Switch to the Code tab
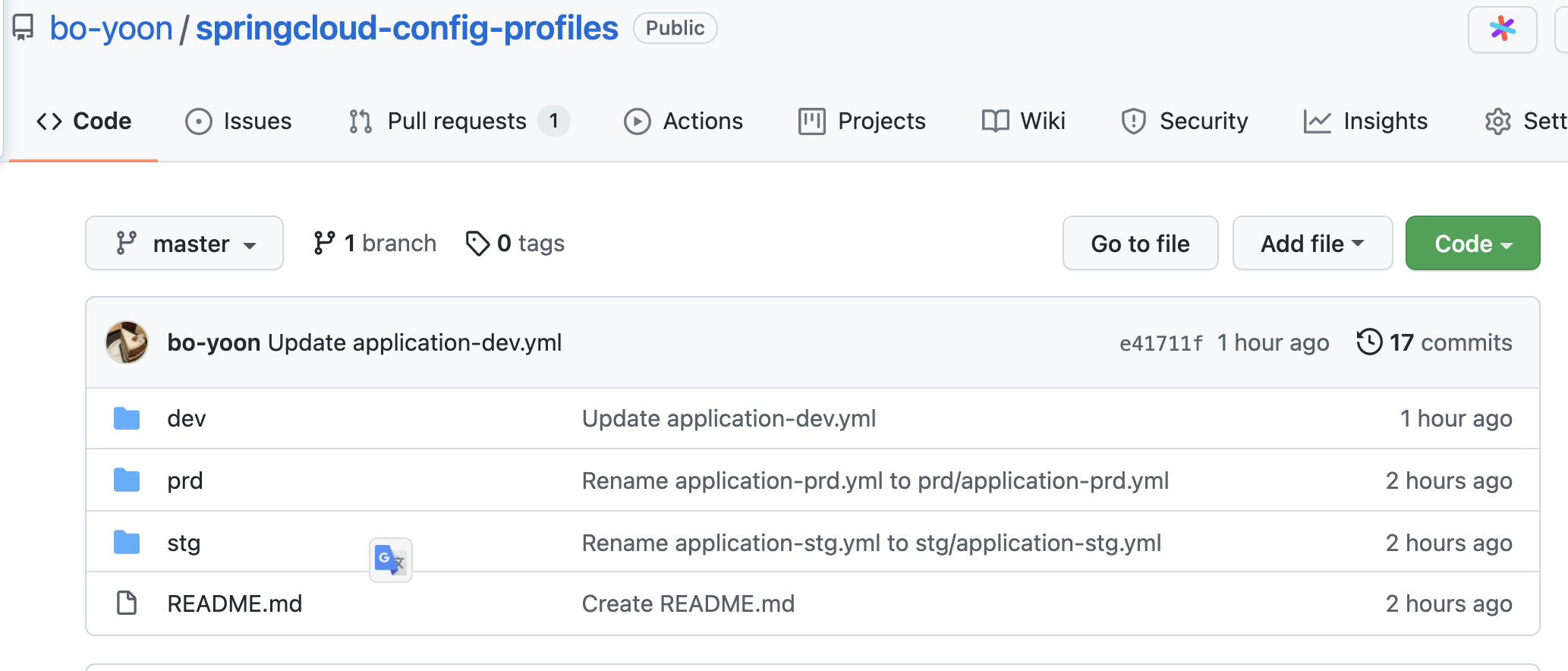Image resolution: width=1568 pixels, height=671 pixels. point(83,121)
